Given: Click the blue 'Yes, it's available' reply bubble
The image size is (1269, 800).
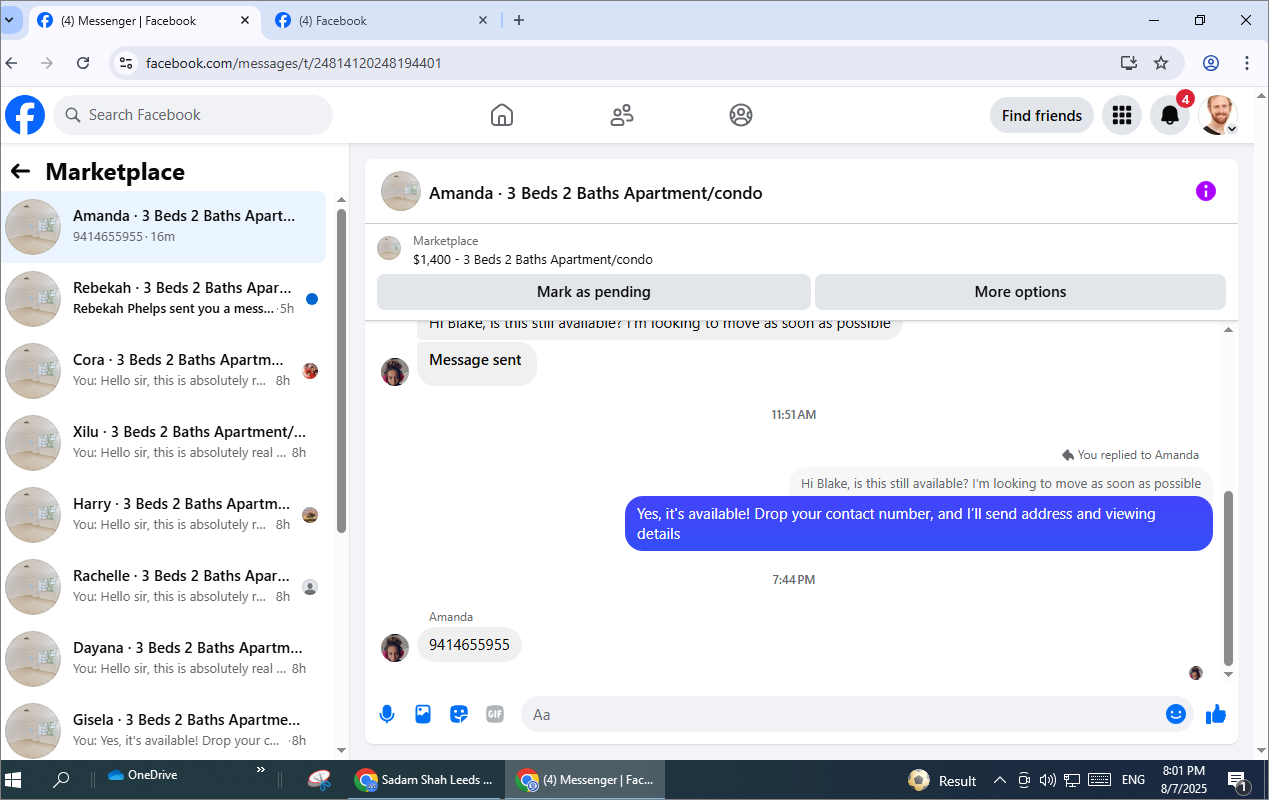Looking at the screenshot, I should (918, 524).
